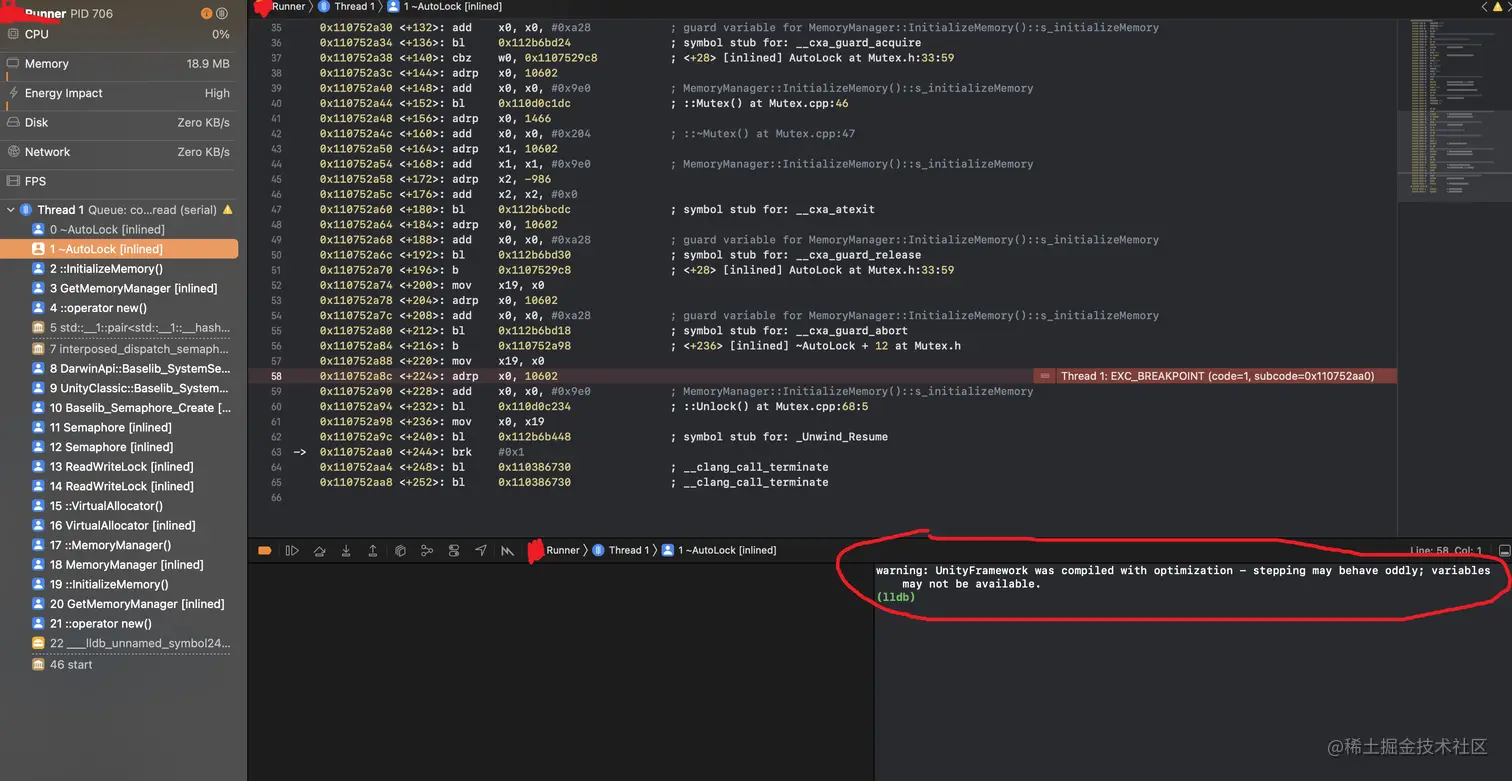Click line 63 with the brk instruction
1512x781 pixels.
tap(822, 452)
